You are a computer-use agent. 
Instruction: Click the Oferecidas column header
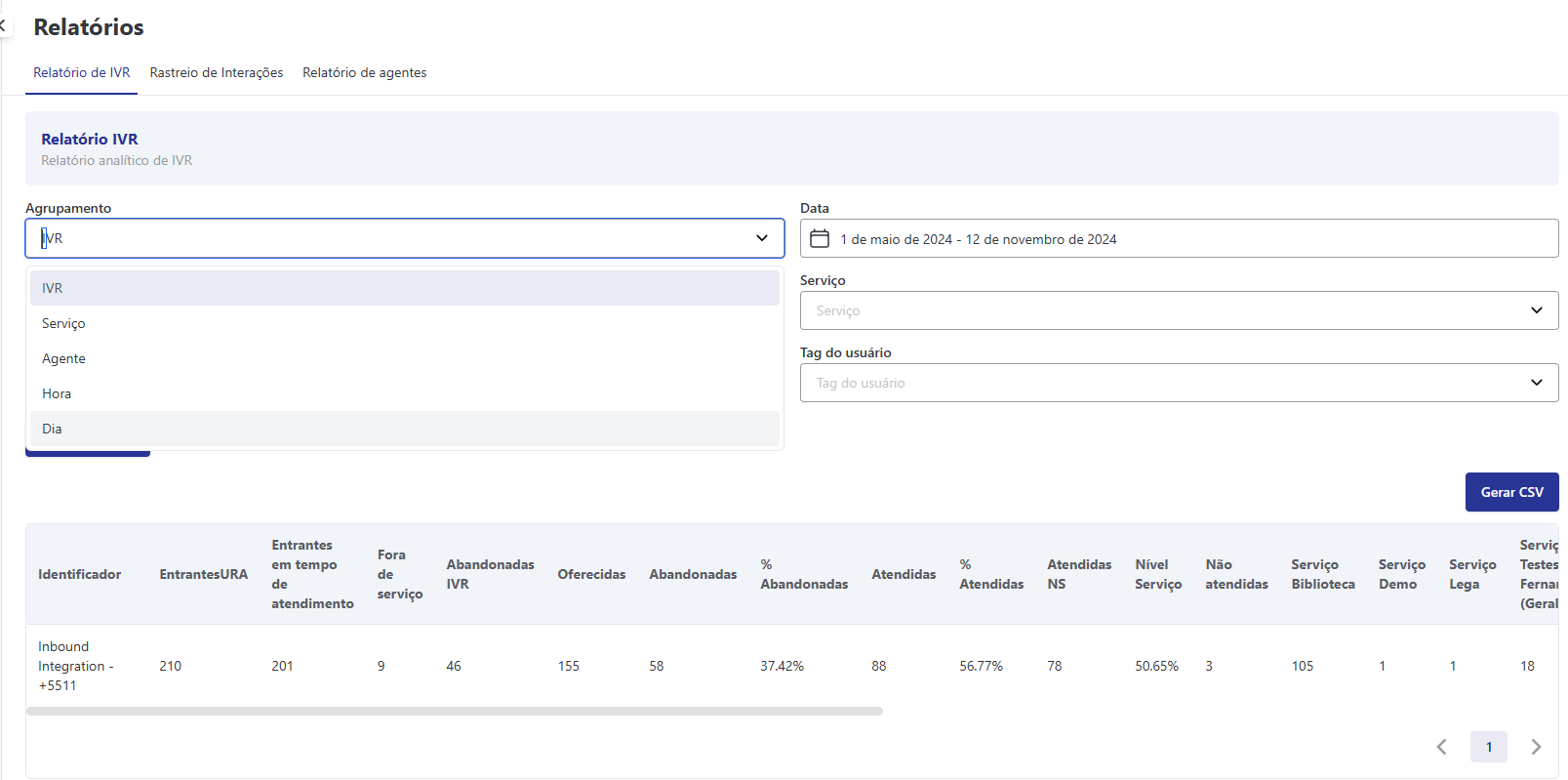click(x=591, y=574)
